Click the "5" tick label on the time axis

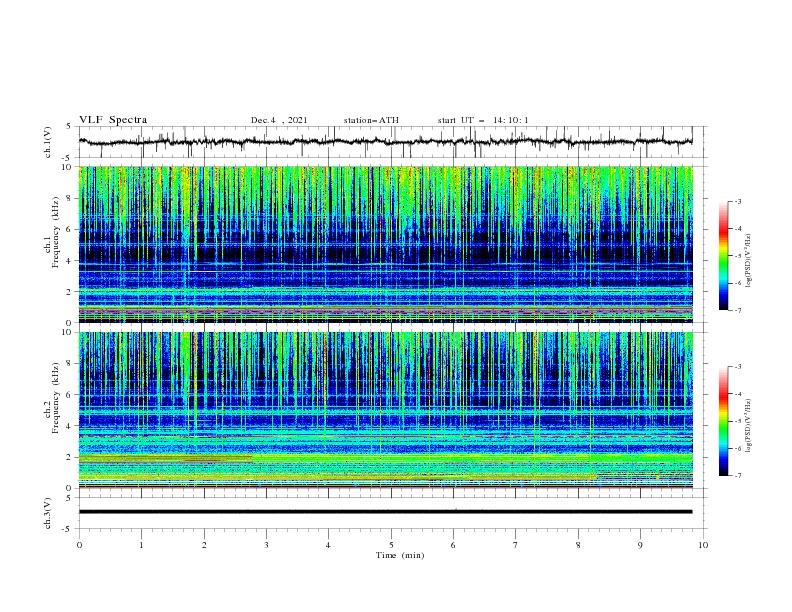click(x=391, y=545)
